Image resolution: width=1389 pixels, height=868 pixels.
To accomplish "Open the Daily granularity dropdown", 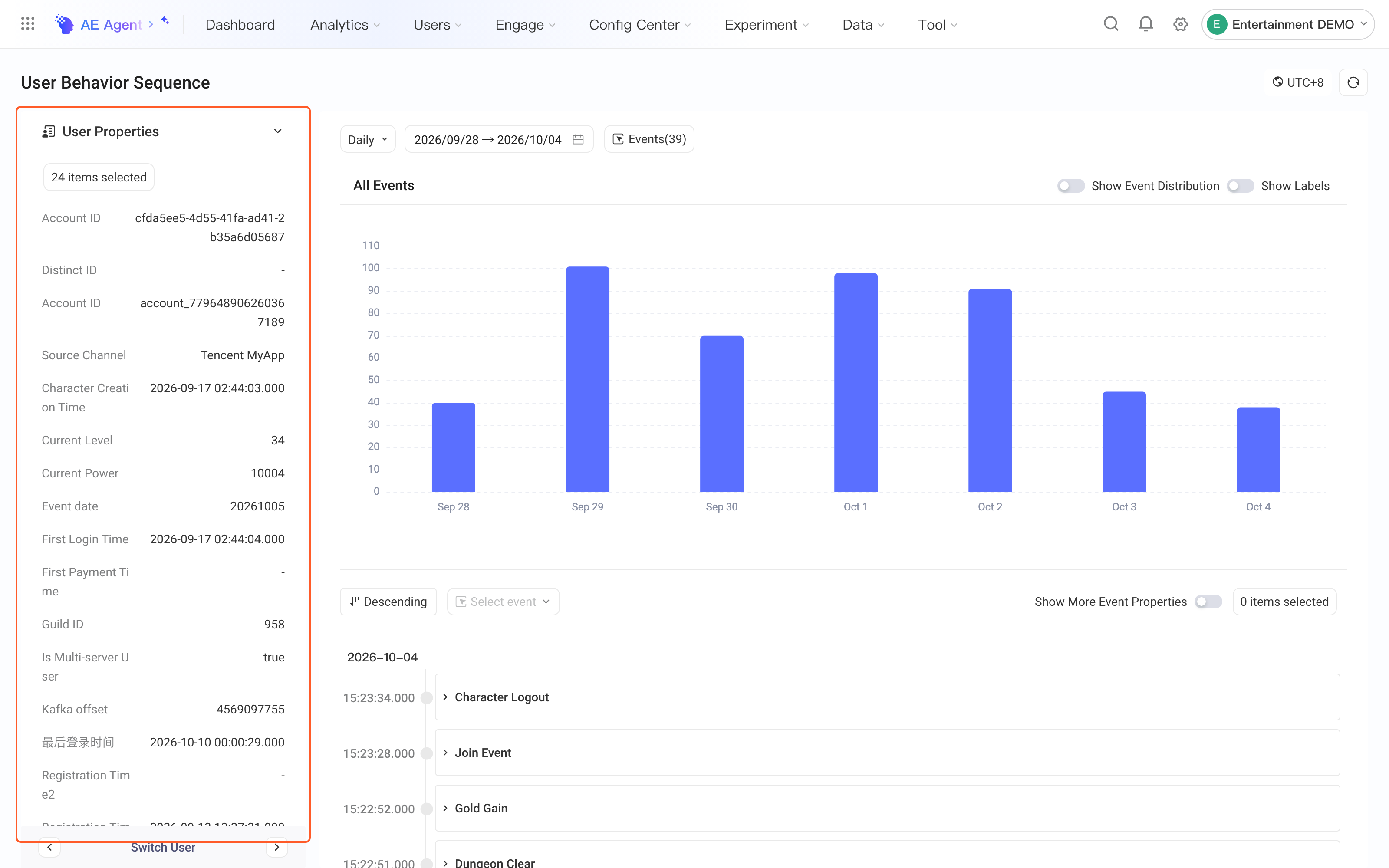I will click(368, 139).
